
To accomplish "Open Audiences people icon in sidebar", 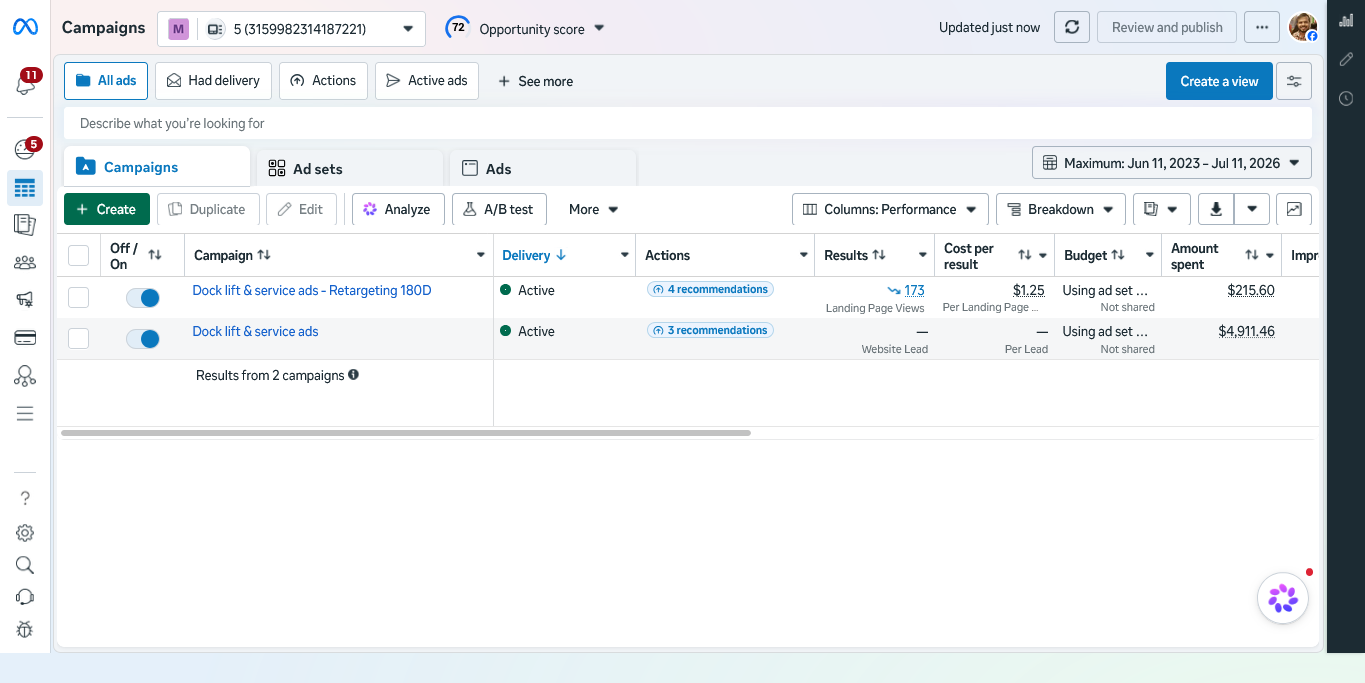I will [25, 263].
